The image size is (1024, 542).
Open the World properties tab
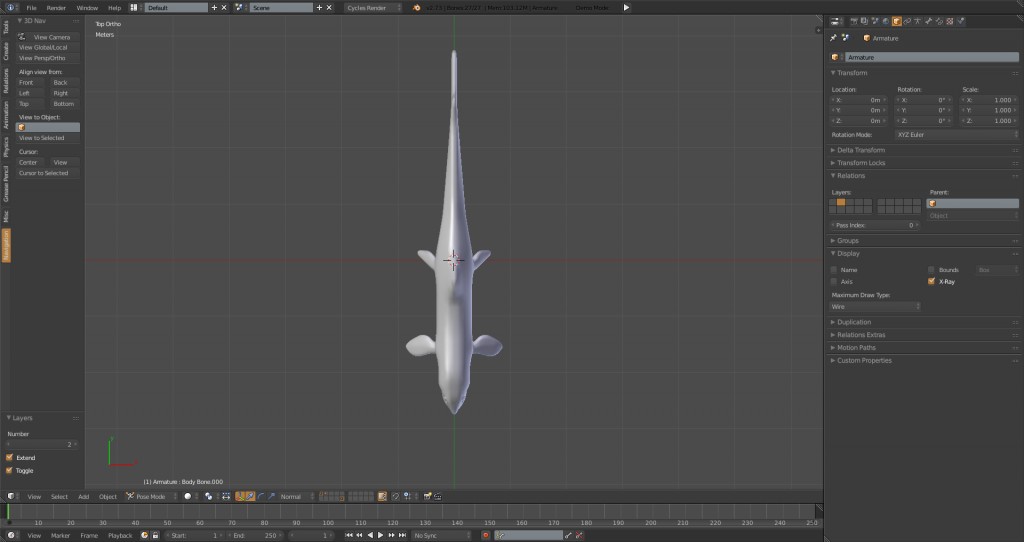(x=886, y=22)
